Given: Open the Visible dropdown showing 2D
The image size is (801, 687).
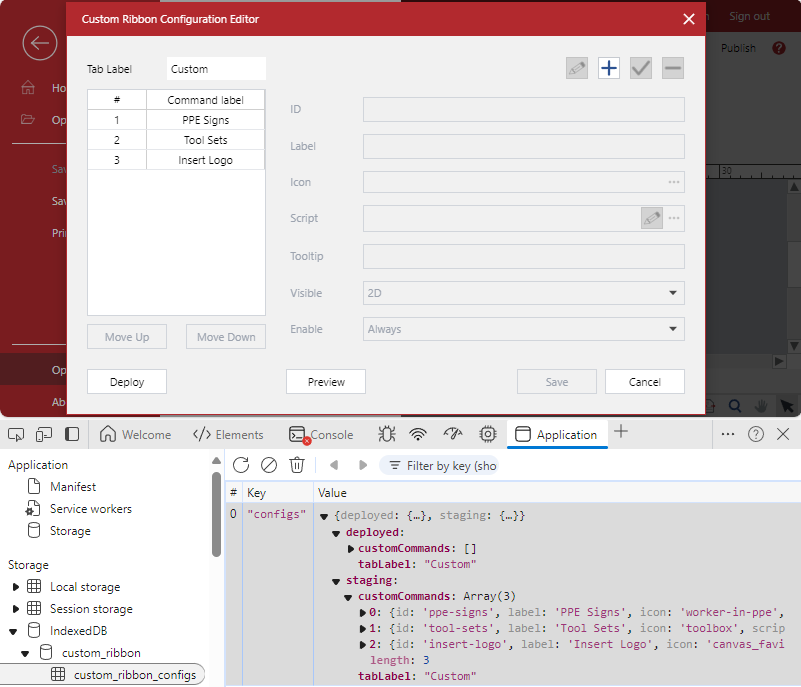Looking at the screenshot, I should [x=523, y=293].
